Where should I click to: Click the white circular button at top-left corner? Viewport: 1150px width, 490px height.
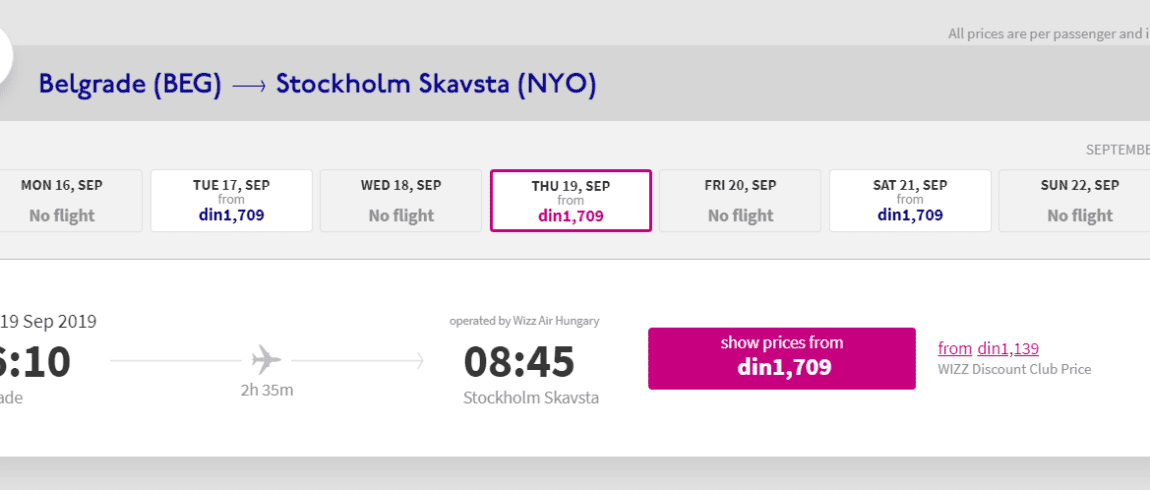coord(4,57)
